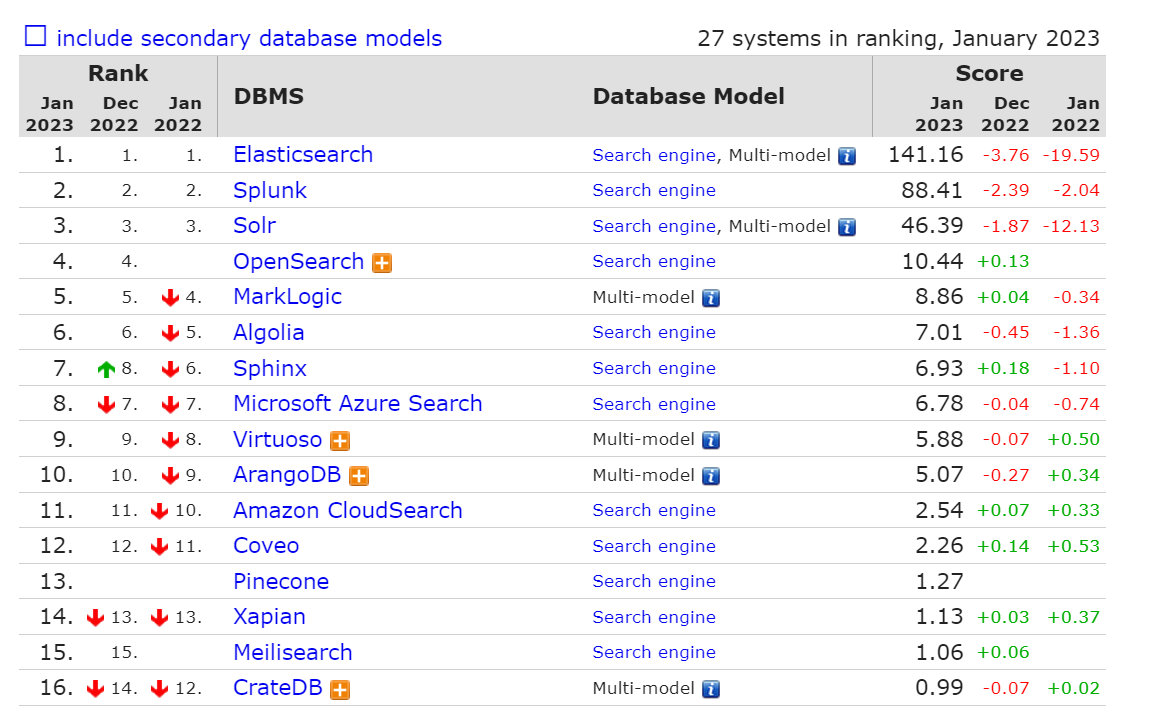Click the Search engine link in Xapian row
Image resolution: width=1175 pixels, height=710 pixels.
[x=653, y=617]
